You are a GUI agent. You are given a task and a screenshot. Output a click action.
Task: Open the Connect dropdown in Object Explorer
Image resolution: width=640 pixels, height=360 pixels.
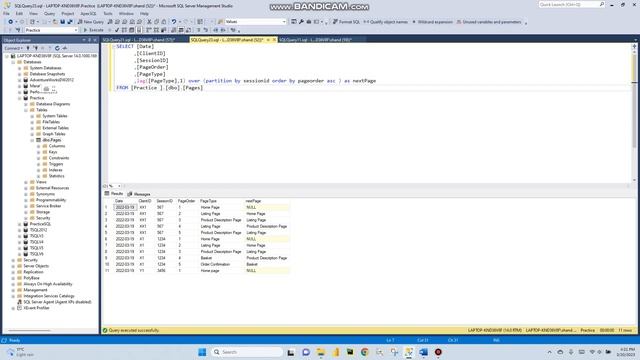[13, 48]
